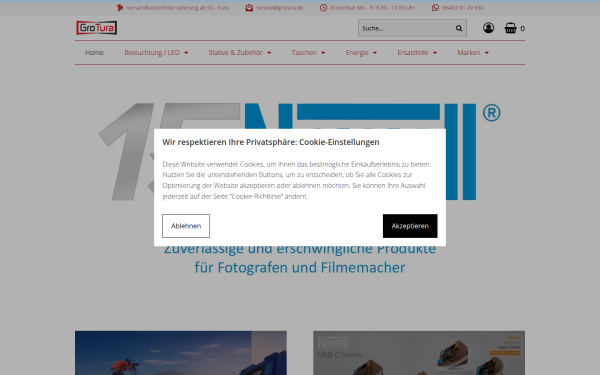Click the service@grotura.de email link
600x375 pixels.
tap(279, 8)
